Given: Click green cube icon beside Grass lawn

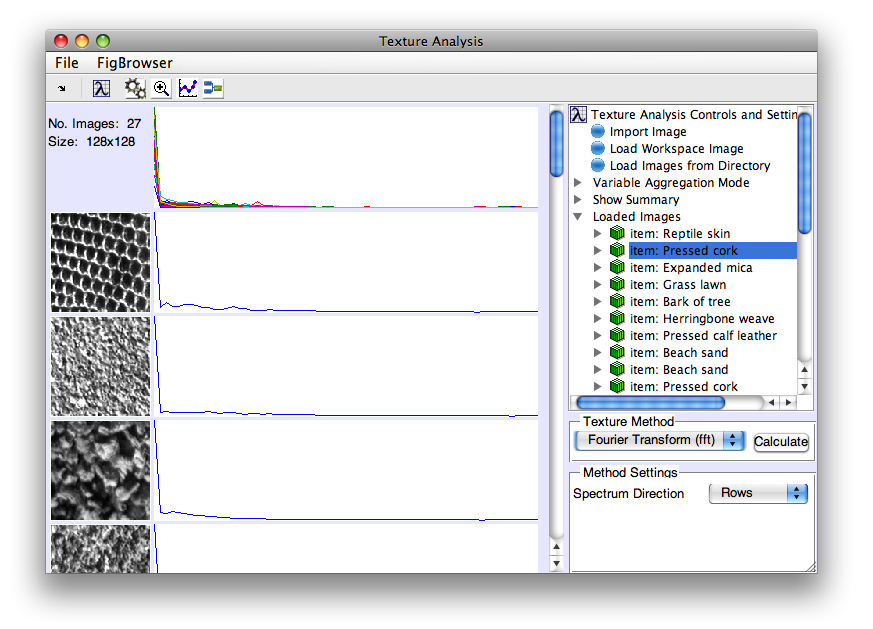Looking at the screenshot, I should (x=617, y=285).
